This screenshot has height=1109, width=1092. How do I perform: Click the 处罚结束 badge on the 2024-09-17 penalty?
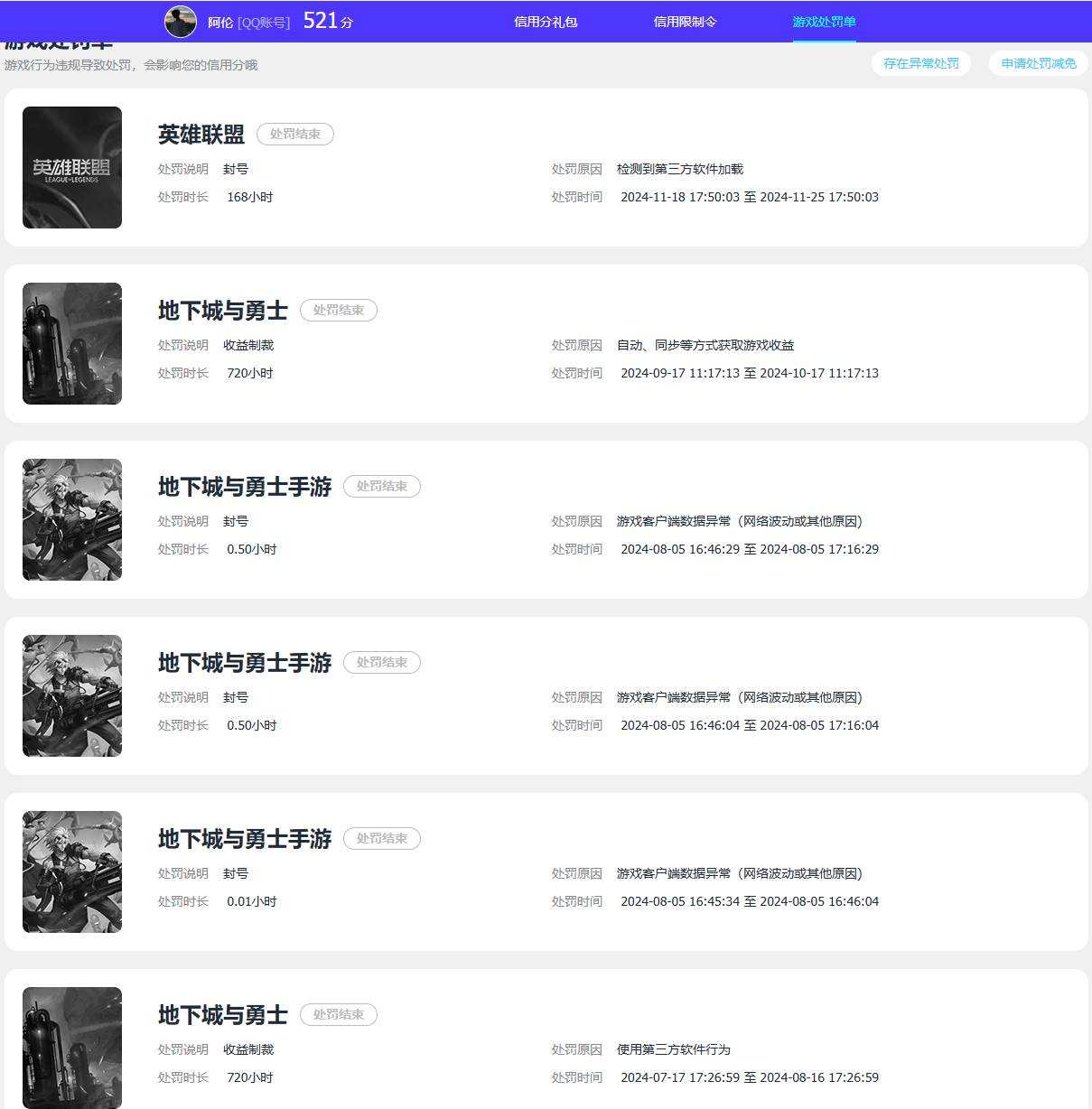(x=339, y=310)
